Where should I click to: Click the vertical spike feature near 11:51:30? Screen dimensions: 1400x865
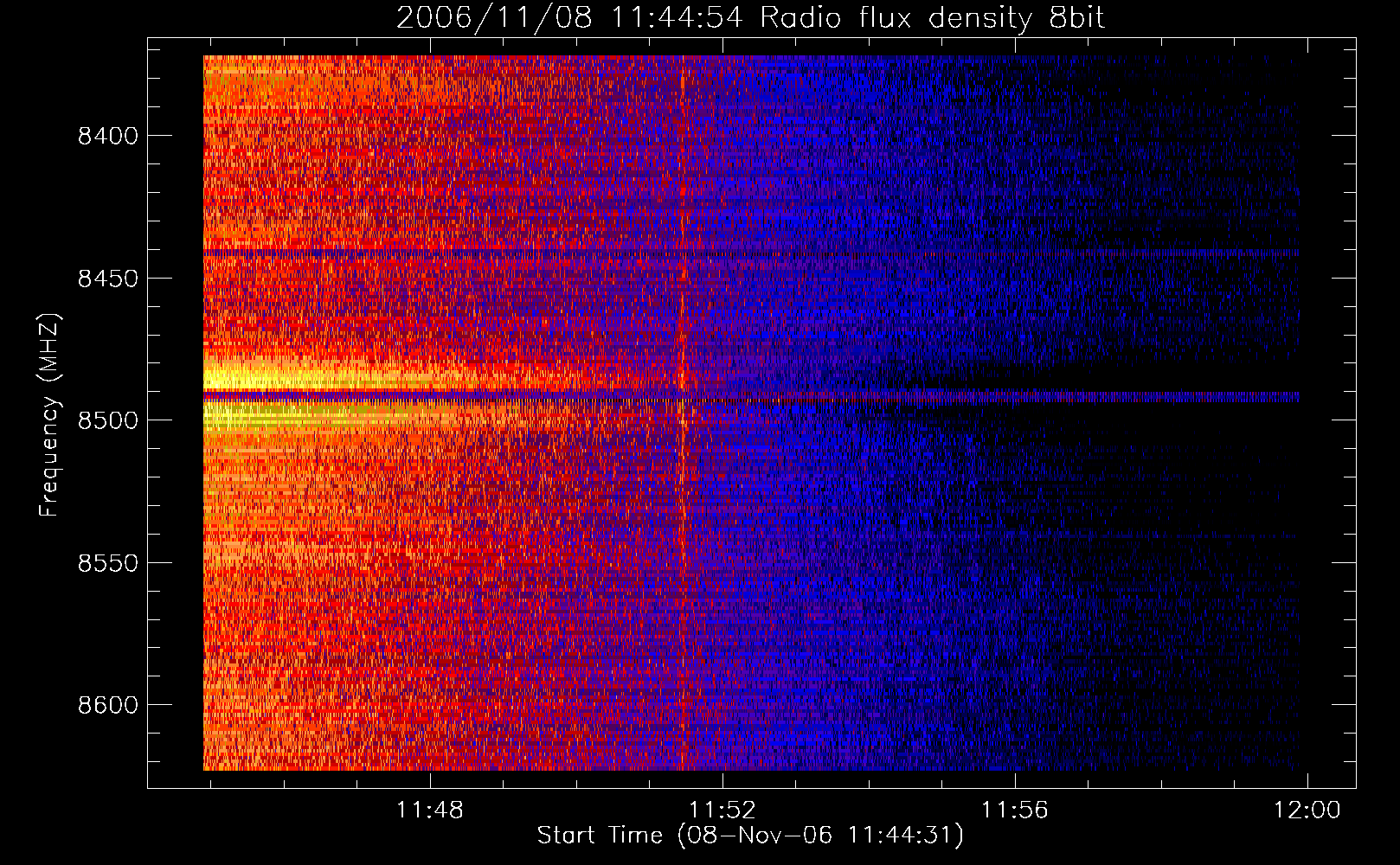[682, 413]
